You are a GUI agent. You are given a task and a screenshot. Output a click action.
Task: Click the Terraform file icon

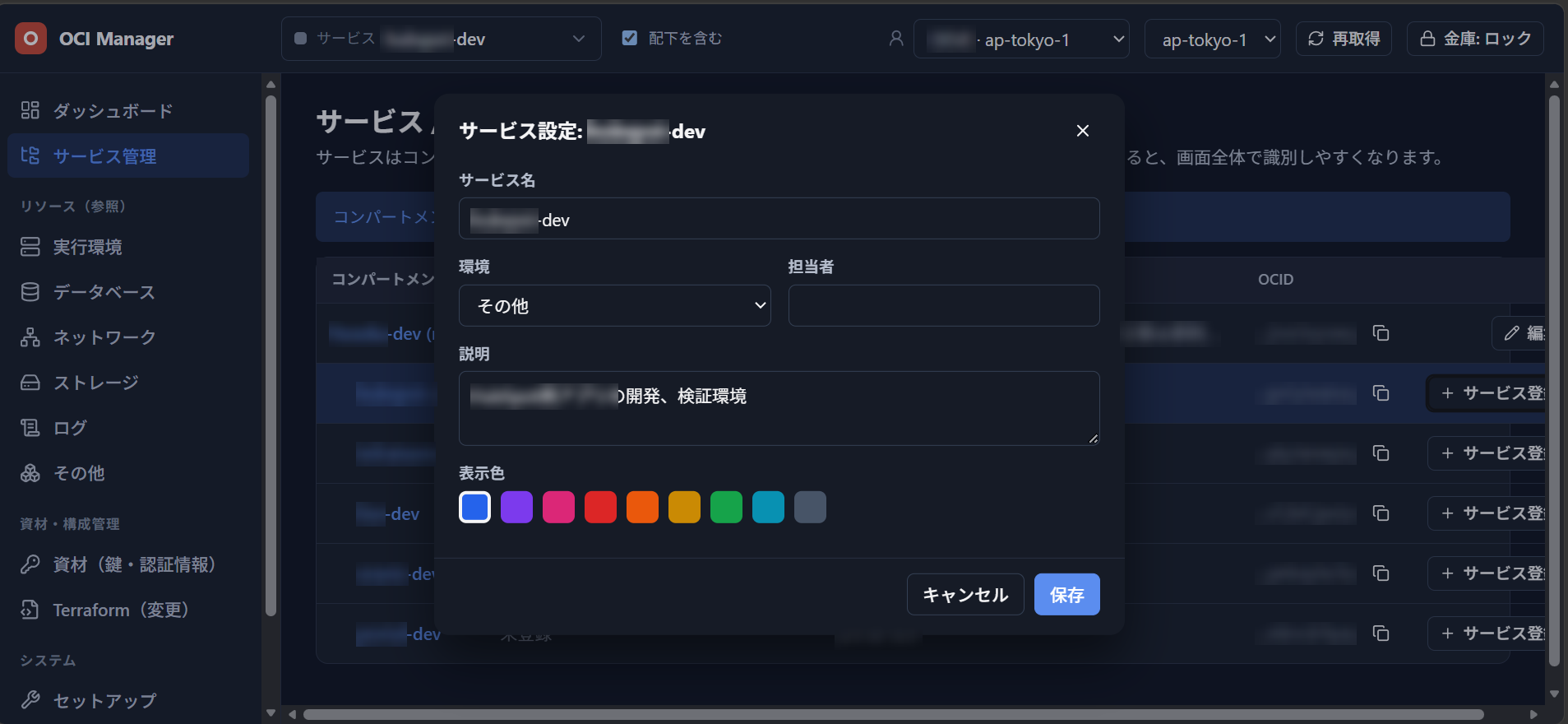pos(30,610)
